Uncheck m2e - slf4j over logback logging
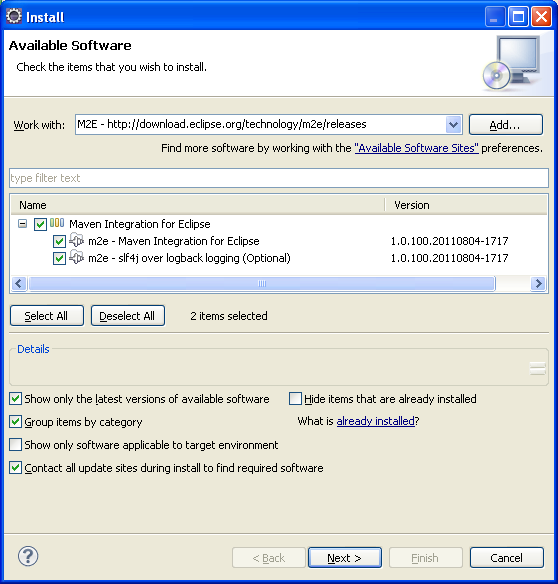Viewport: 558px width, 584px height. pyautogui.click(x=59, y=258)
